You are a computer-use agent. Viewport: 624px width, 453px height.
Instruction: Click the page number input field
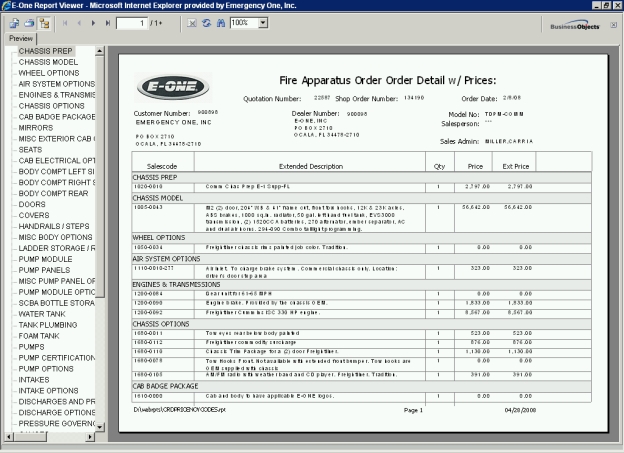[132, 23]
